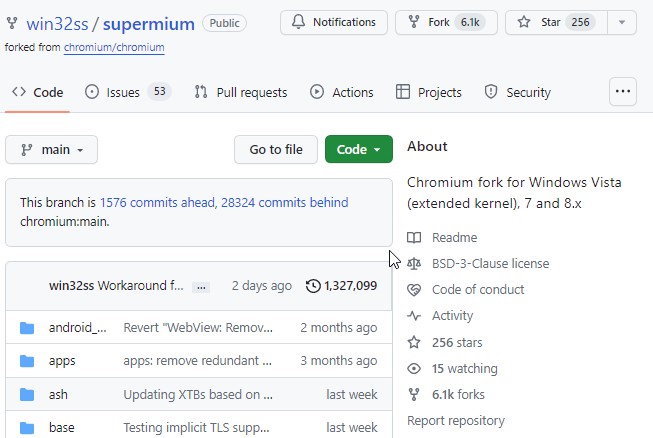Open the main branch dropdown
Screen dimensions: 653x438
click(x=52, y=150)
